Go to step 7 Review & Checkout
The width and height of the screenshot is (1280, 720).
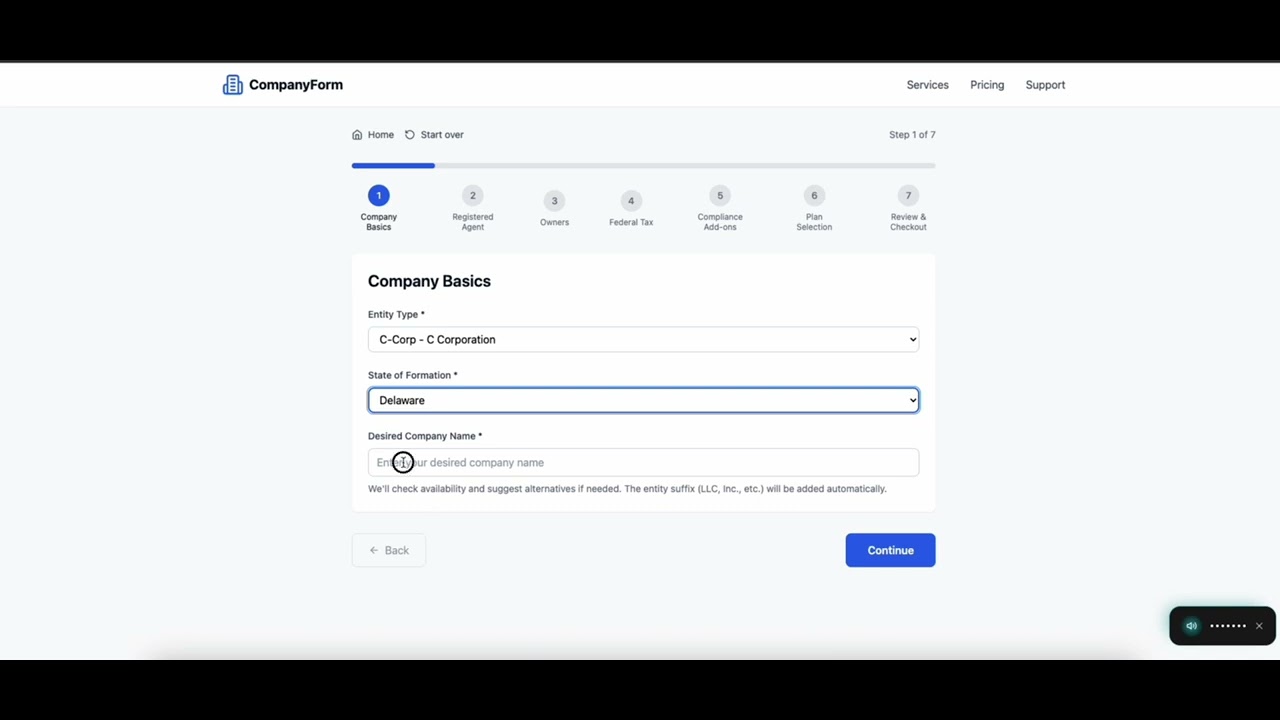[x=908, y=195]
